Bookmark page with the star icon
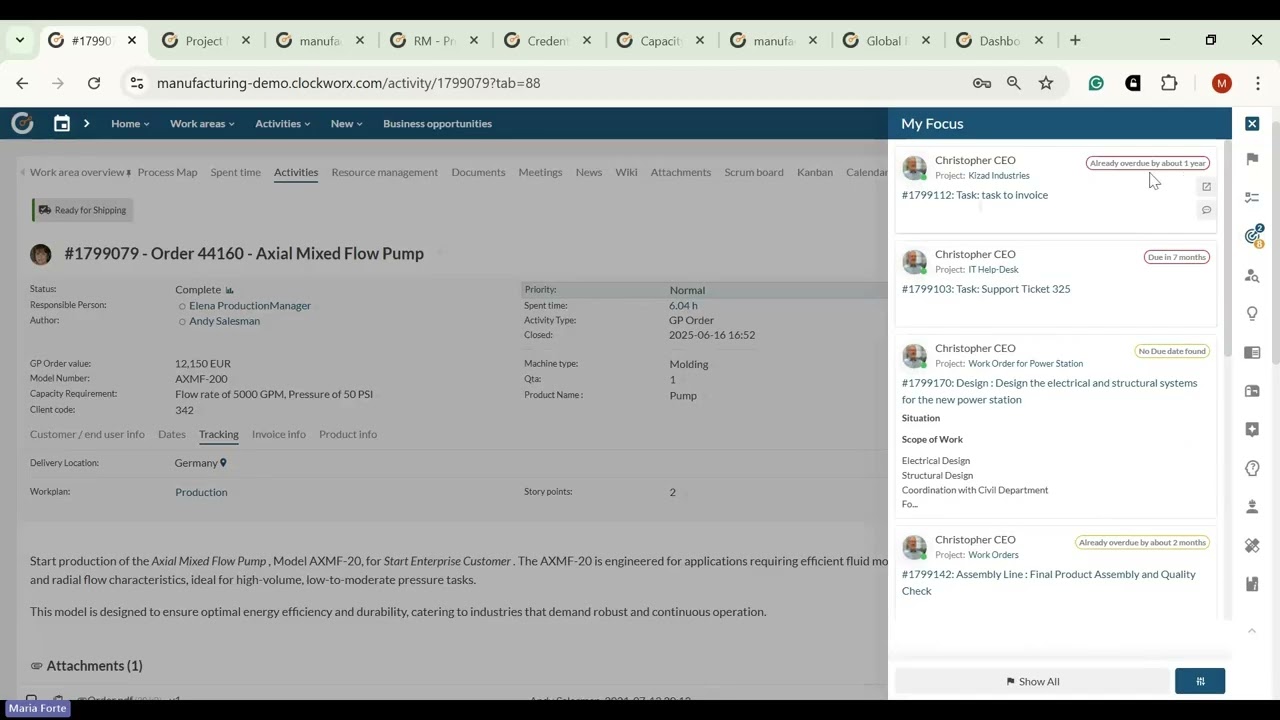This screenshot has width=1280, height=720. click(1046, 83)
